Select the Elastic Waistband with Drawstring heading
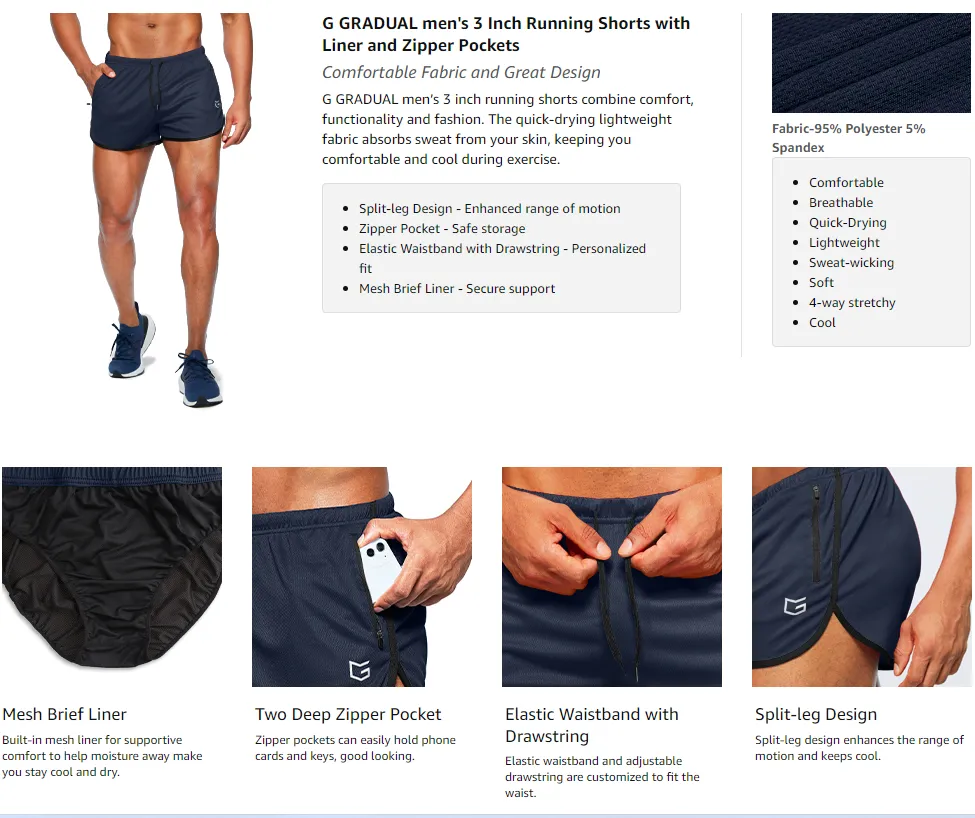This screenshot has width=975, height=818. (x=591, y=725)
